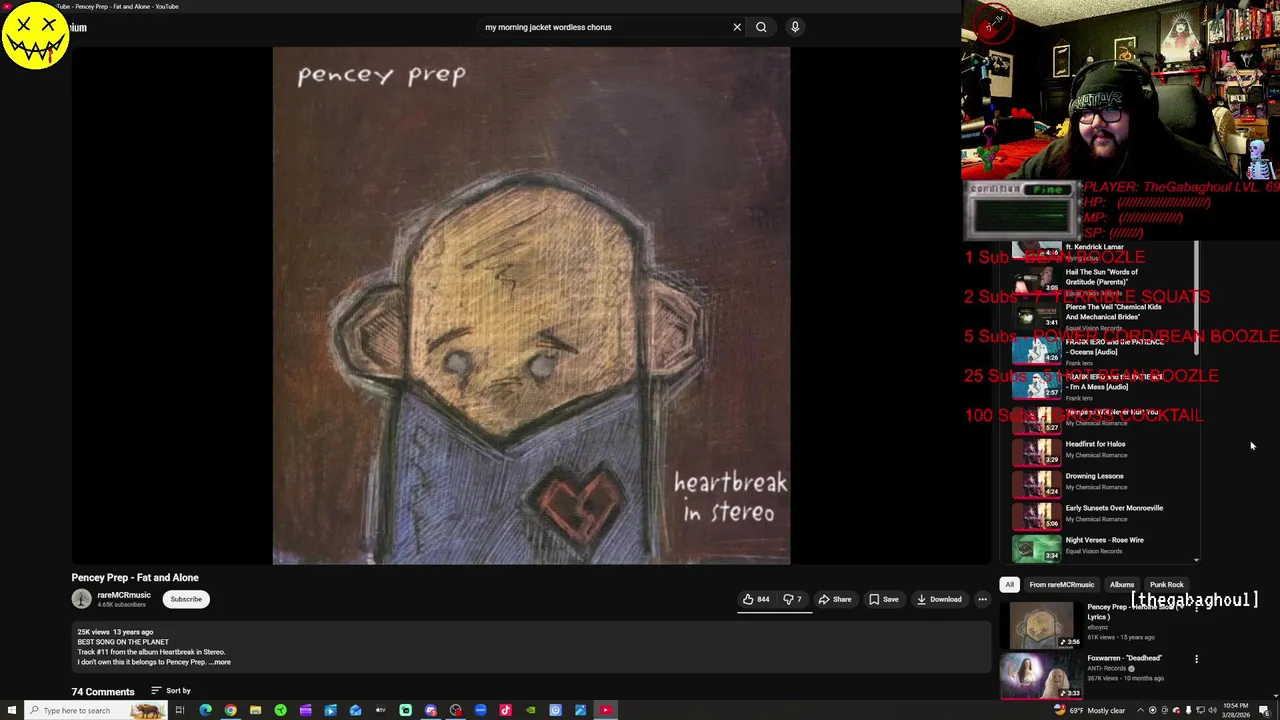
Task: Play Night Verses - Rose Wire from the playlist
Action: pyautogui.click(x=1104, y=540)
